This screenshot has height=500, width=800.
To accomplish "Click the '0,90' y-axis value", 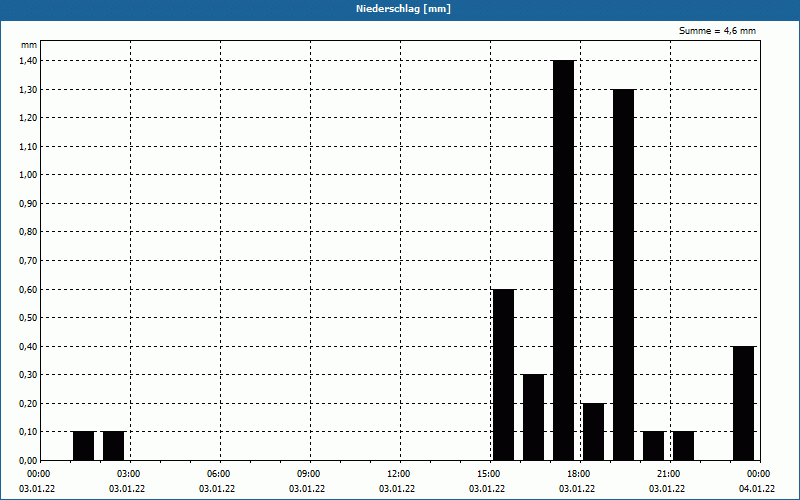I will (29, 204).
